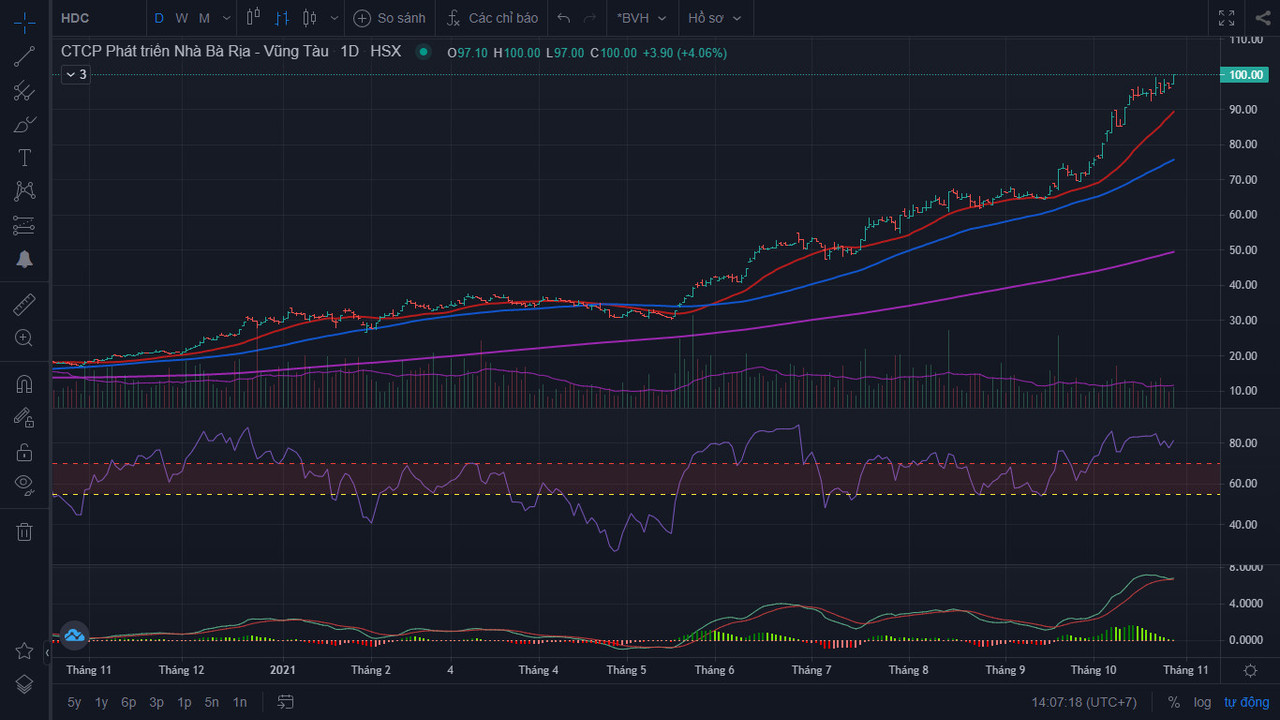This screenshot has height=720, width=1280.
Task: Expand the indicator legend showing 3
Action: pos(75,74)
